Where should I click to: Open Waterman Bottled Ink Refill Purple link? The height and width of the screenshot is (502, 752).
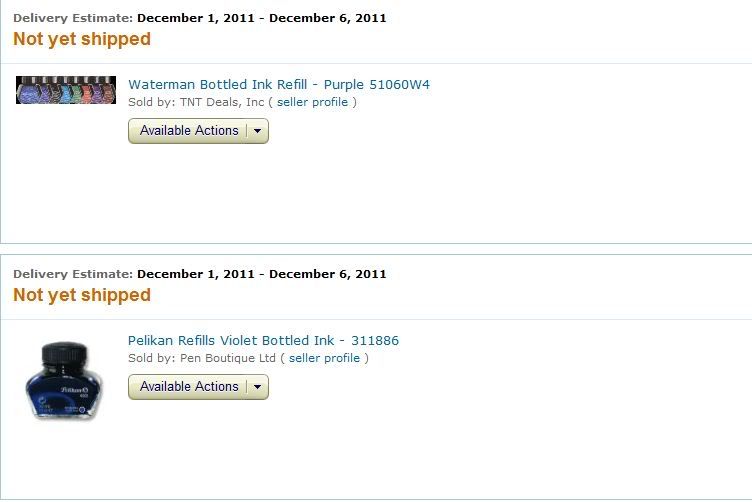click(279, 84)
